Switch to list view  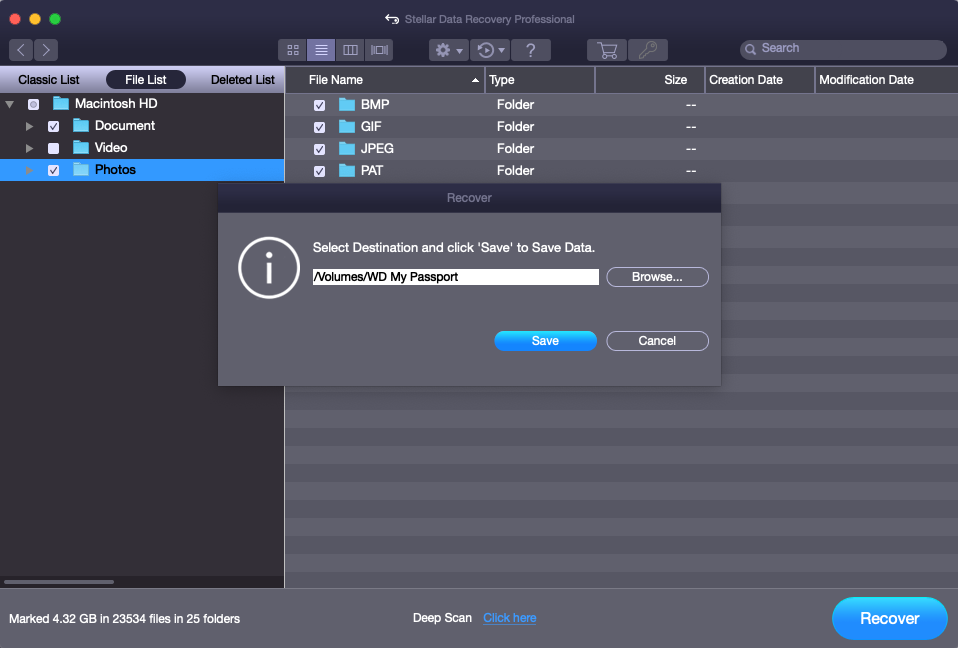coord(321,49)
